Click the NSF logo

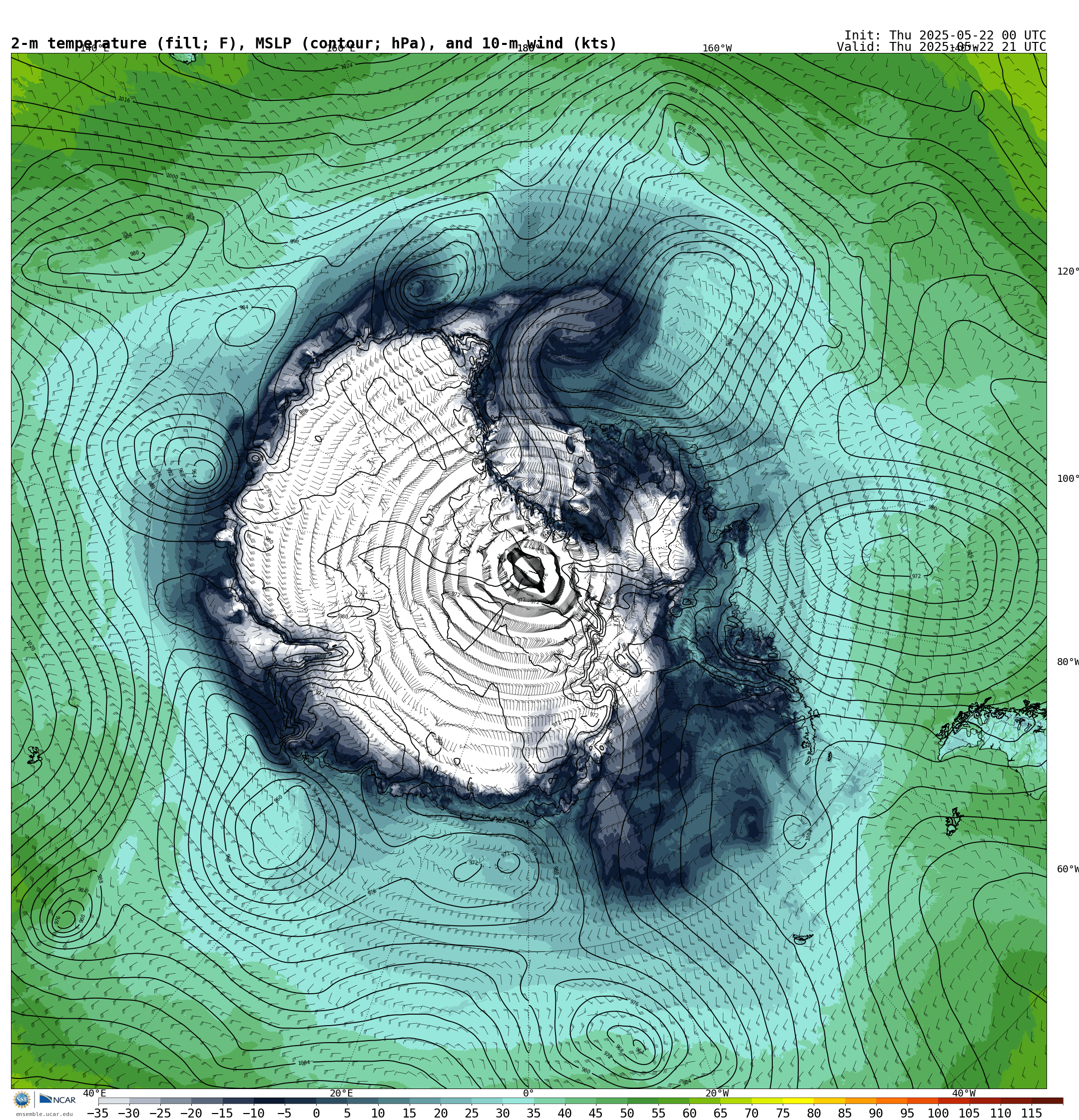(x=21, y=1100)
